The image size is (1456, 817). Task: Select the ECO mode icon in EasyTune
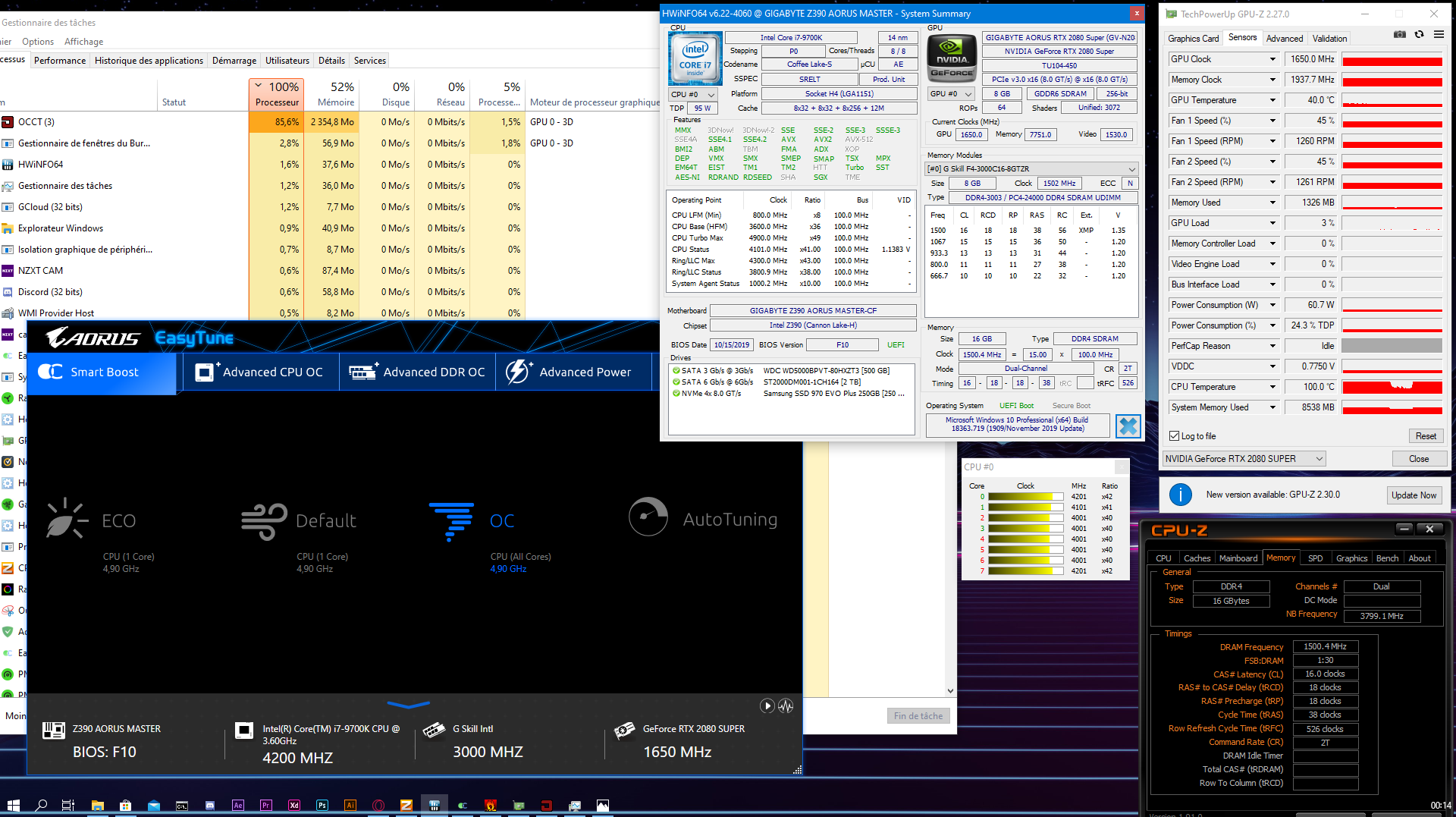[67, 520]
